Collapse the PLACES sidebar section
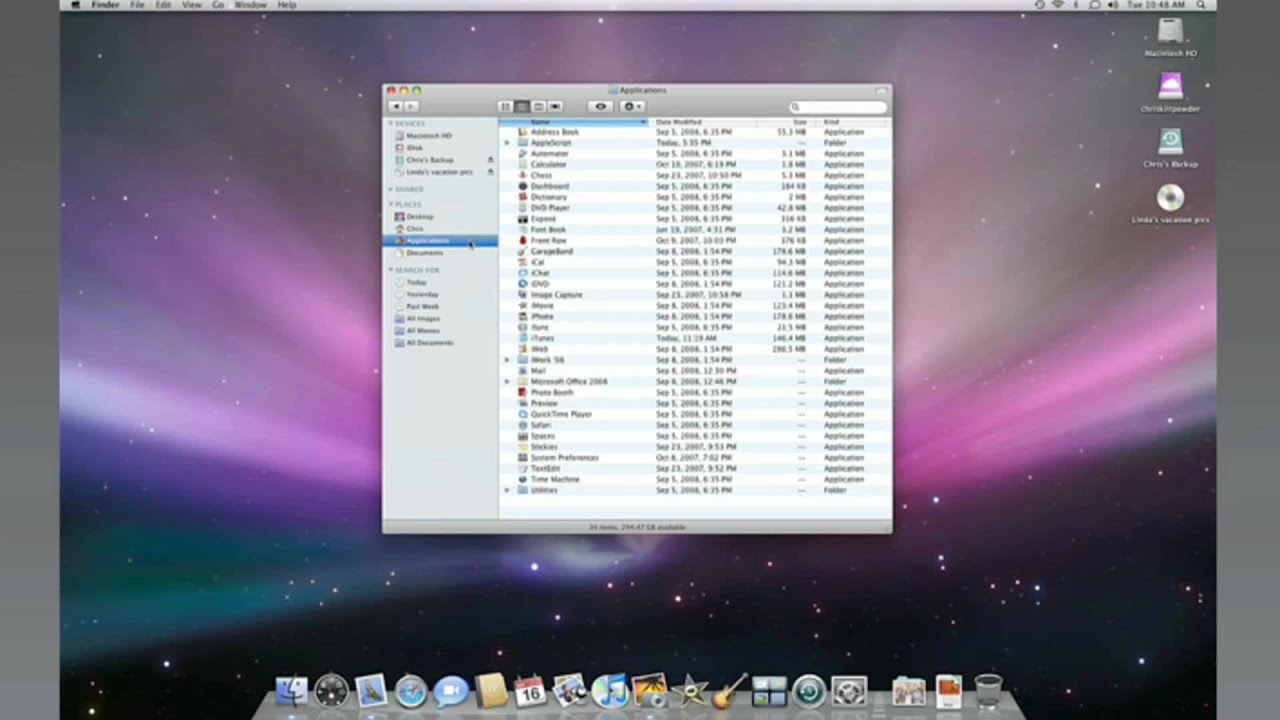1280x720 pixels. (391, 204)
